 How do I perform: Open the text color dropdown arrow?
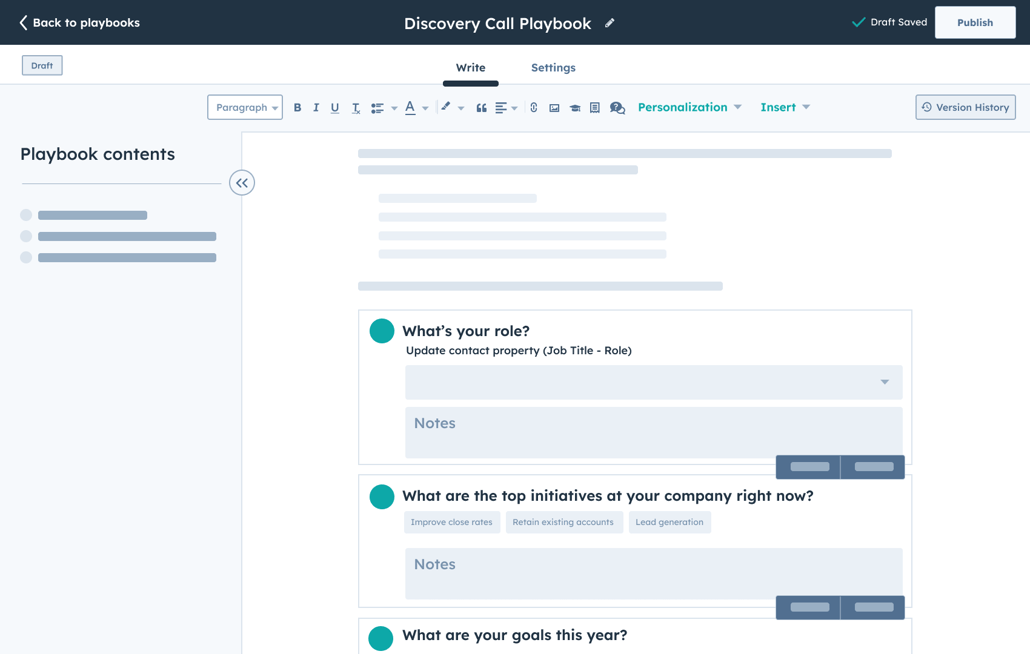click(425, 108)
